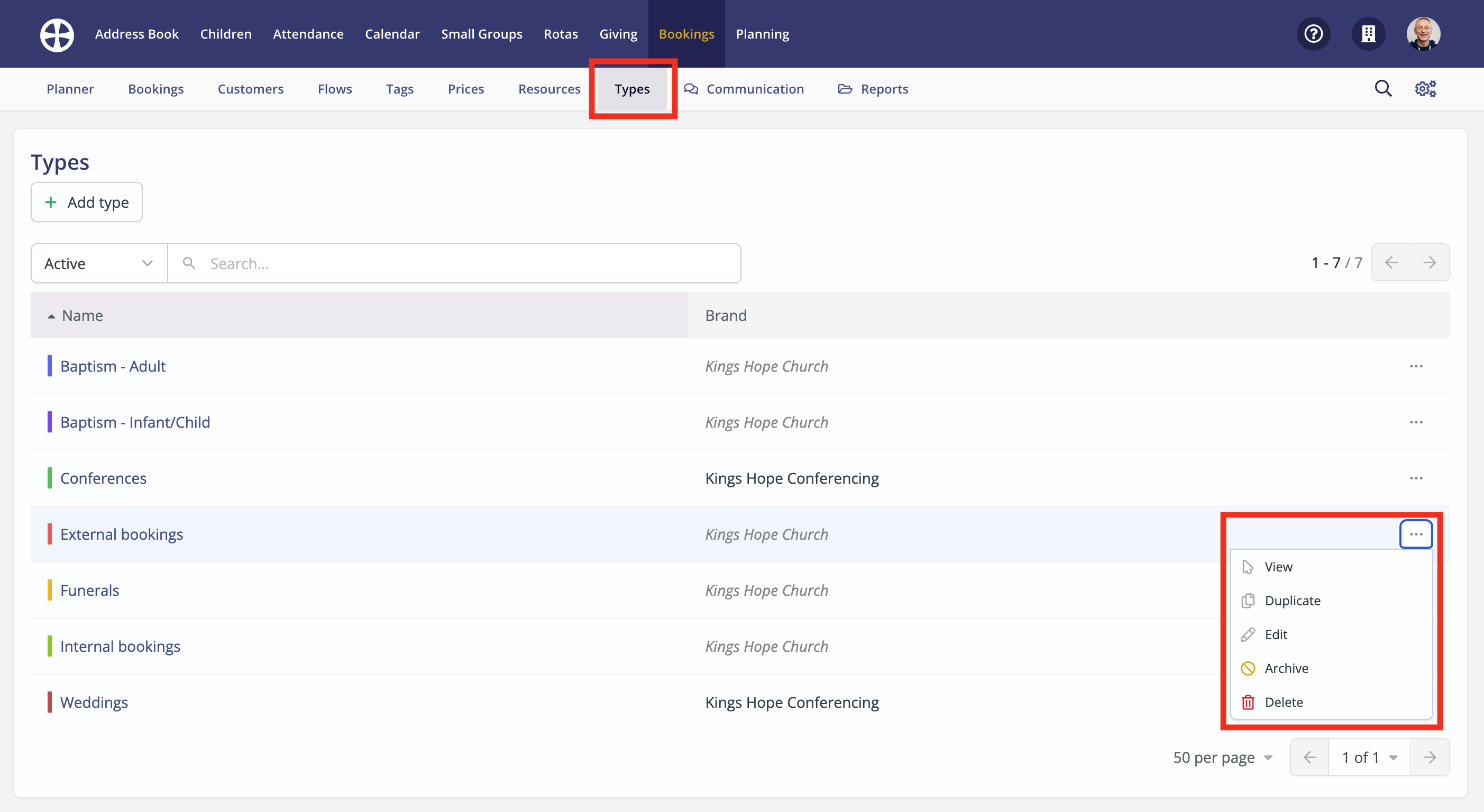Screen dimensions: 1484x812
Task: Click the Add type button
Action: (x=86, y=202)
